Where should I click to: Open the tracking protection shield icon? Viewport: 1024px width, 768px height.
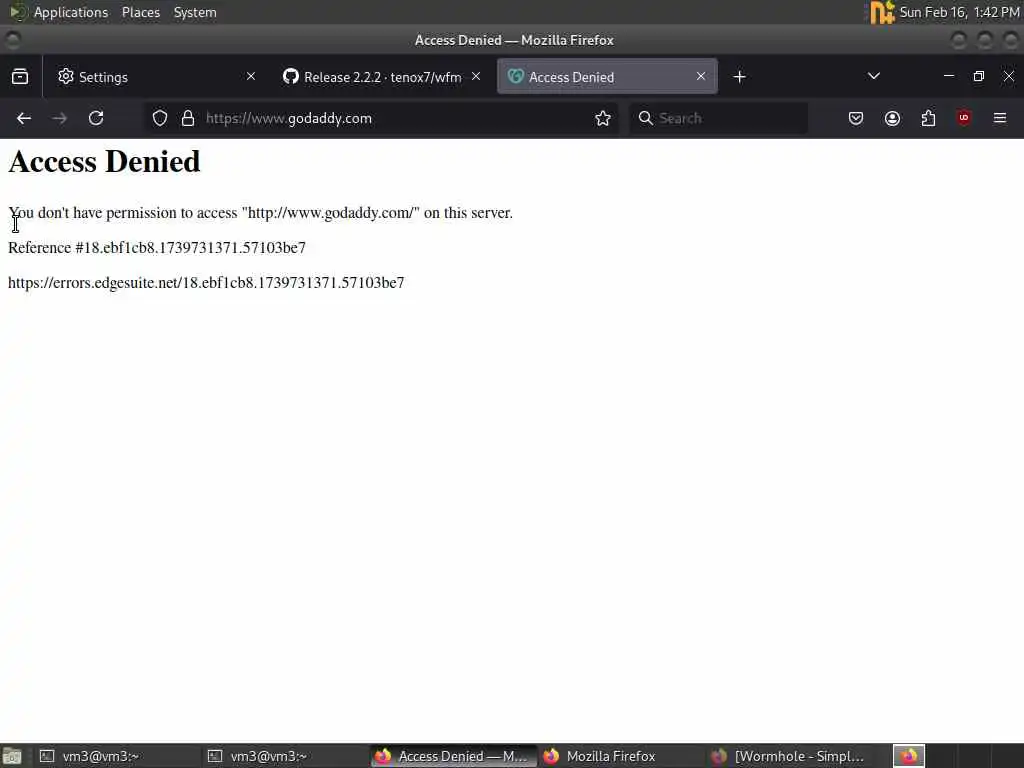160,118
